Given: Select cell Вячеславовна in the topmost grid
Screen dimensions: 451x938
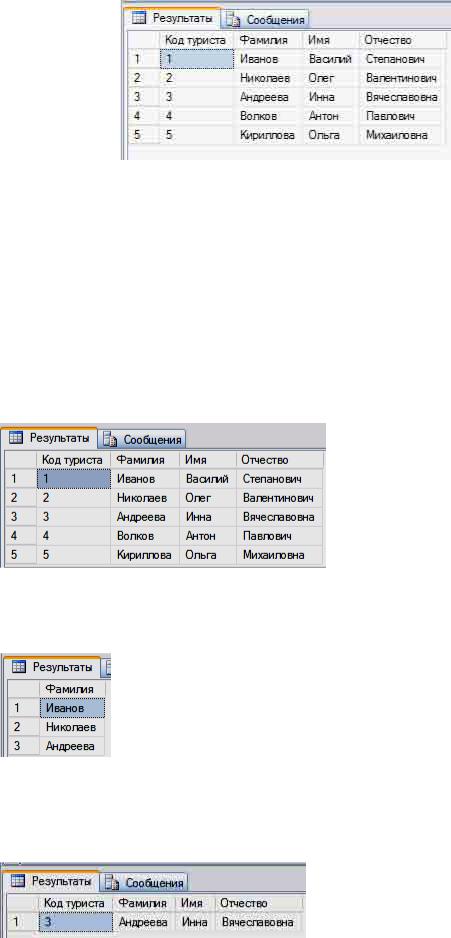Looking at the screenshot, I should pyautogui.click(x=401, y=97).
